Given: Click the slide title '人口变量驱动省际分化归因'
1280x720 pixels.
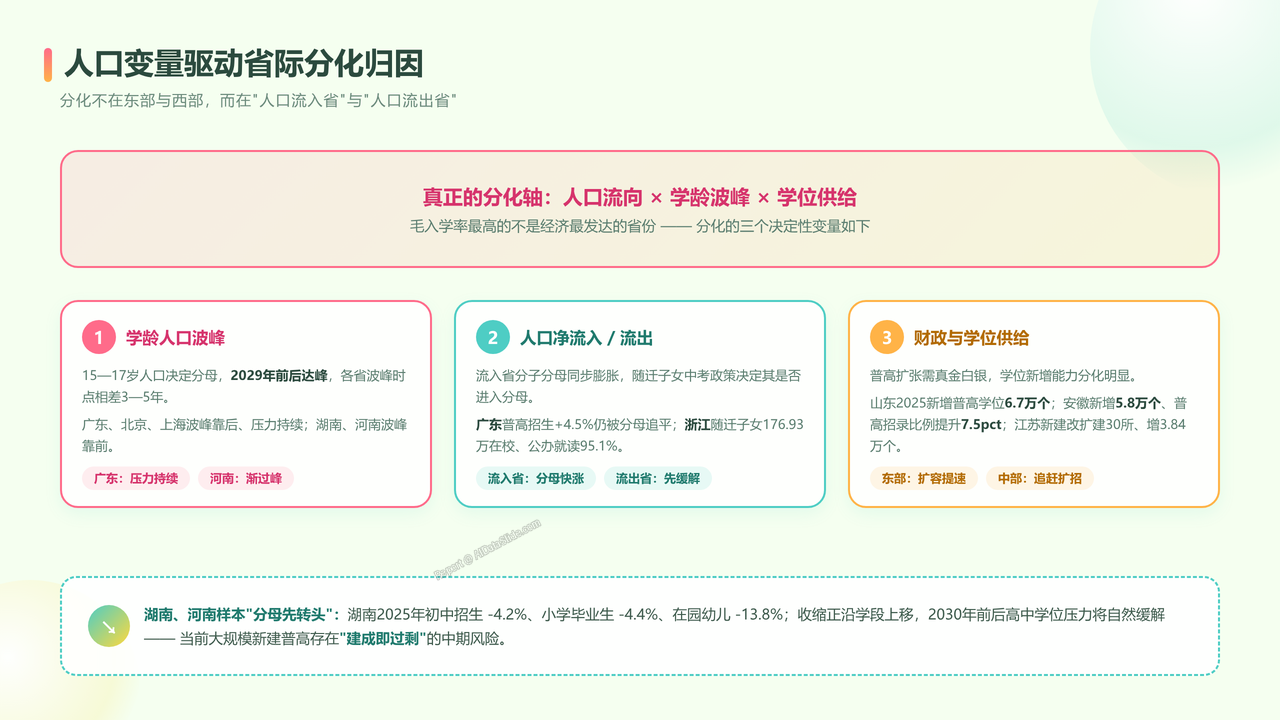Looking at the screenshot, I should coord(243,64).
